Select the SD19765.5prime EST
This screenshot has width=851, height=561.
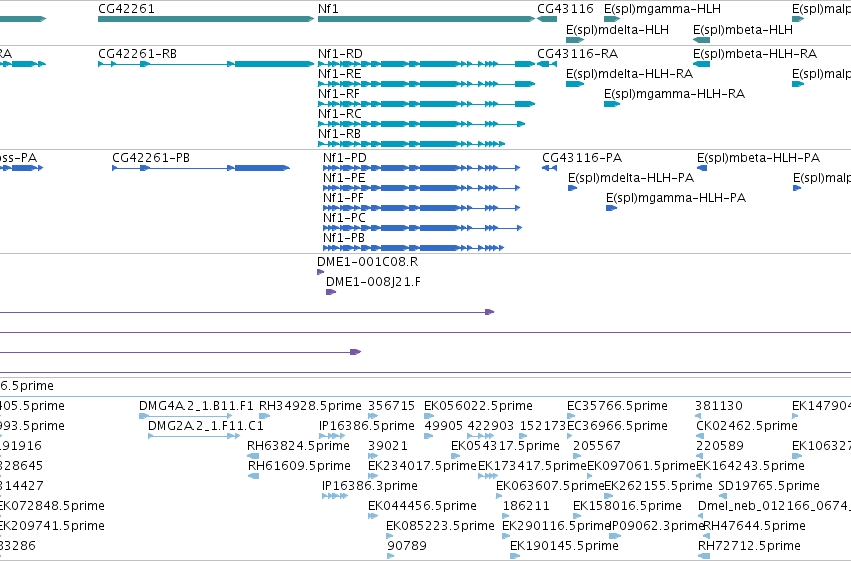tap(722, 496)
